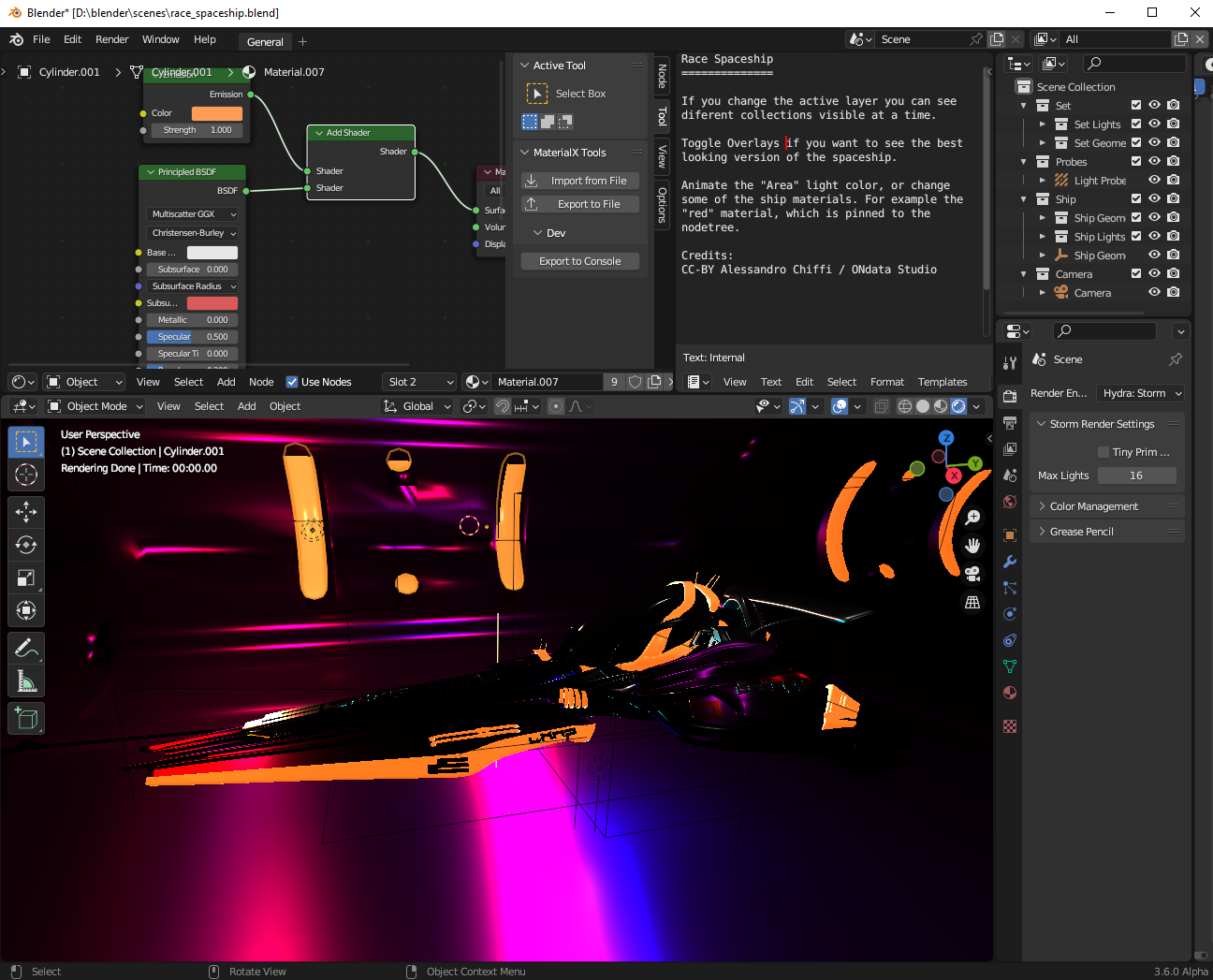Image resolution: width=1213 pixels, height=980 pixels.
Task: Open the Render properties tab
Action: click(1010, 397)
